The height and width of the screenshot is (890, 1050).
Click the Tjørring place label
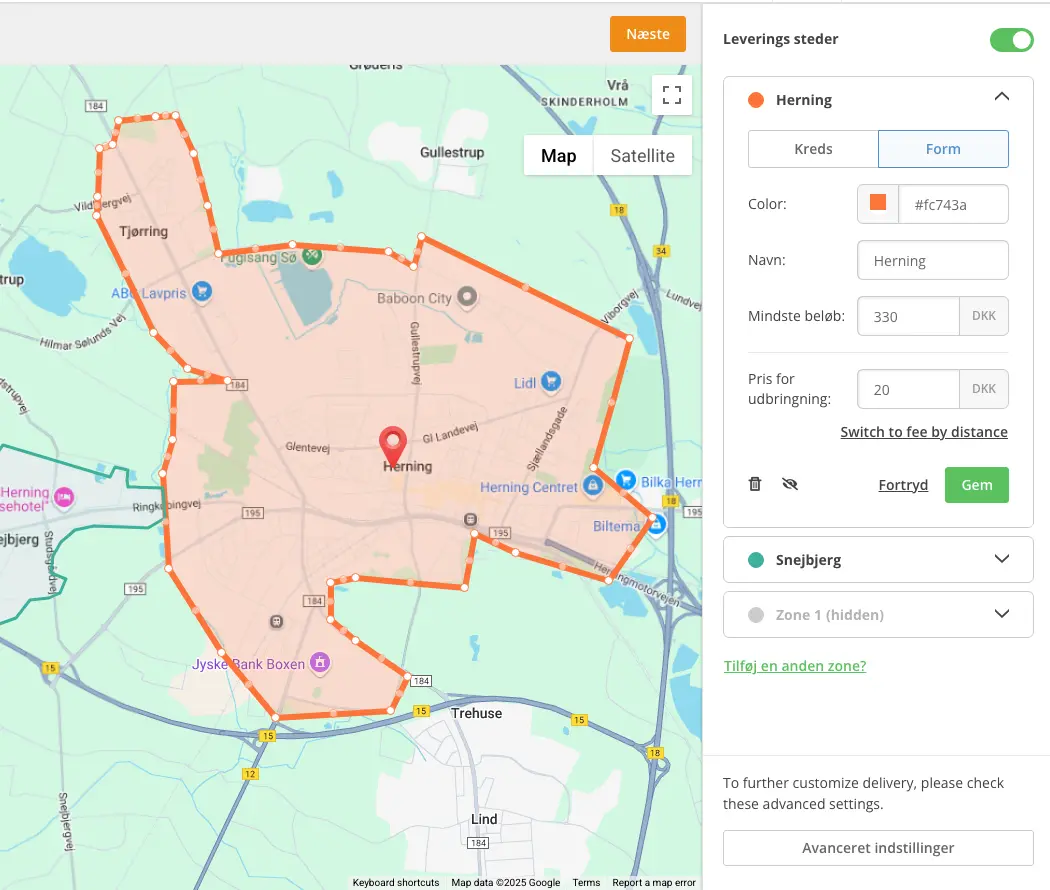143,232
